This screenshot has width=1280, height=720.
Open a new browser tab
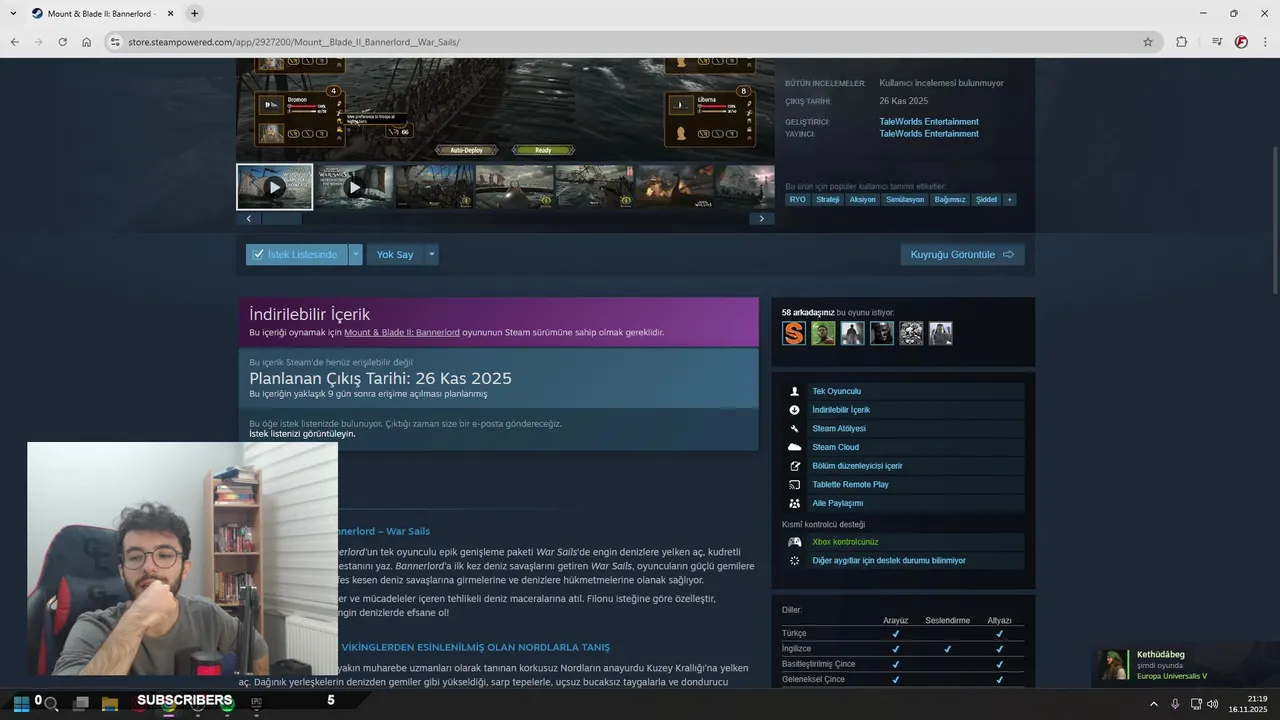pos(194,13)
